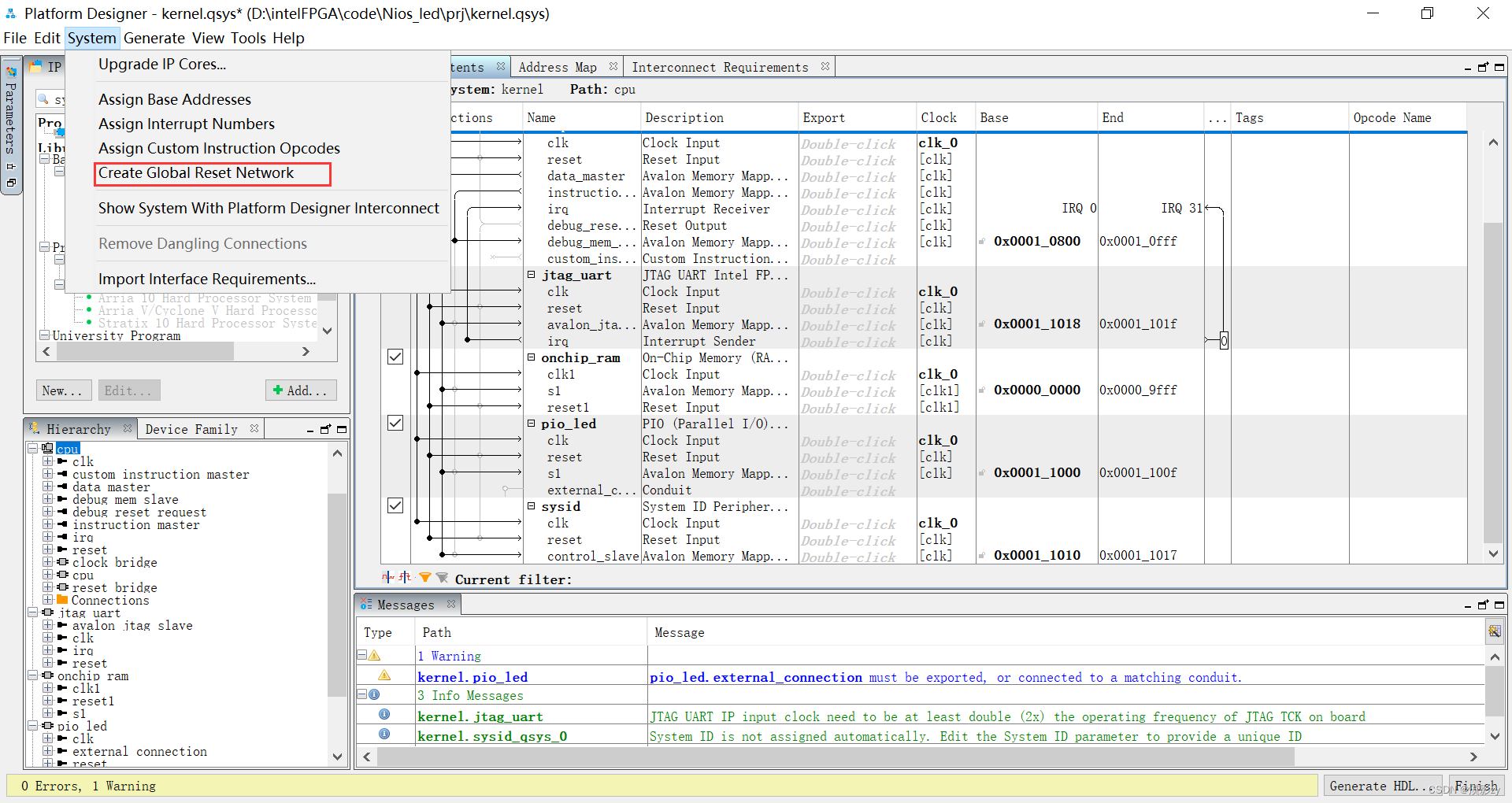Click the search magnifier icon in IP Catalog

pos(44,98)
